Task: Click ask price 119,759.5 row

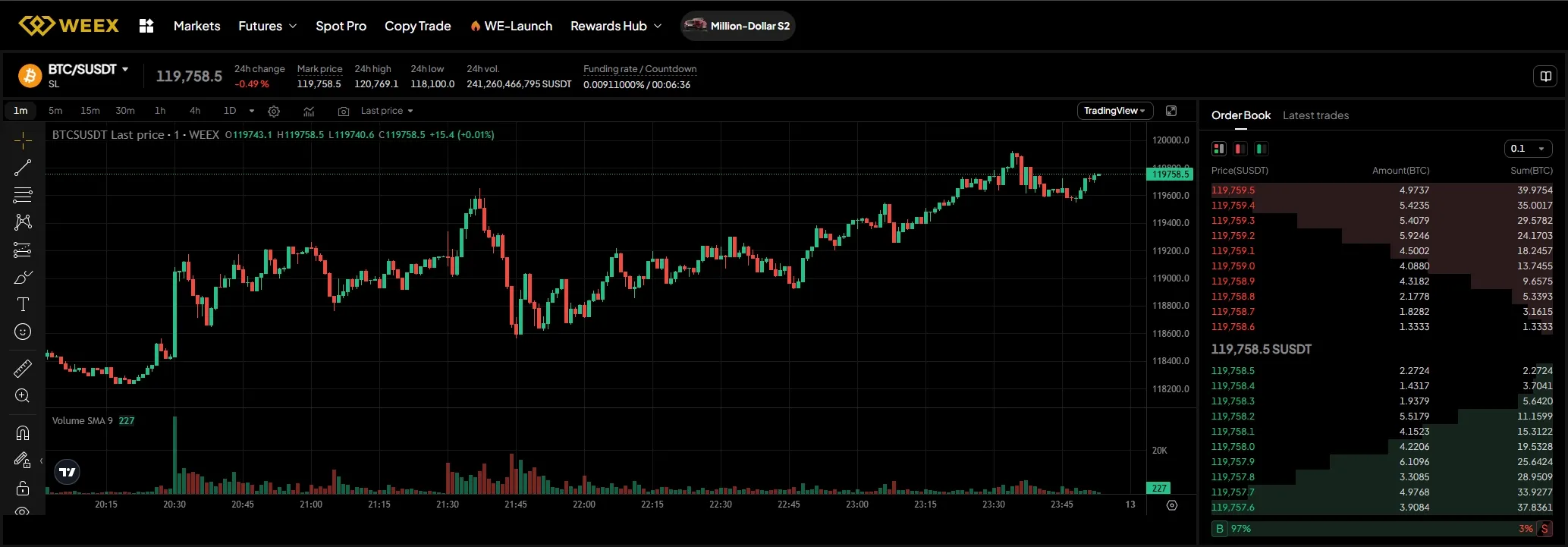Action: 1382,190
